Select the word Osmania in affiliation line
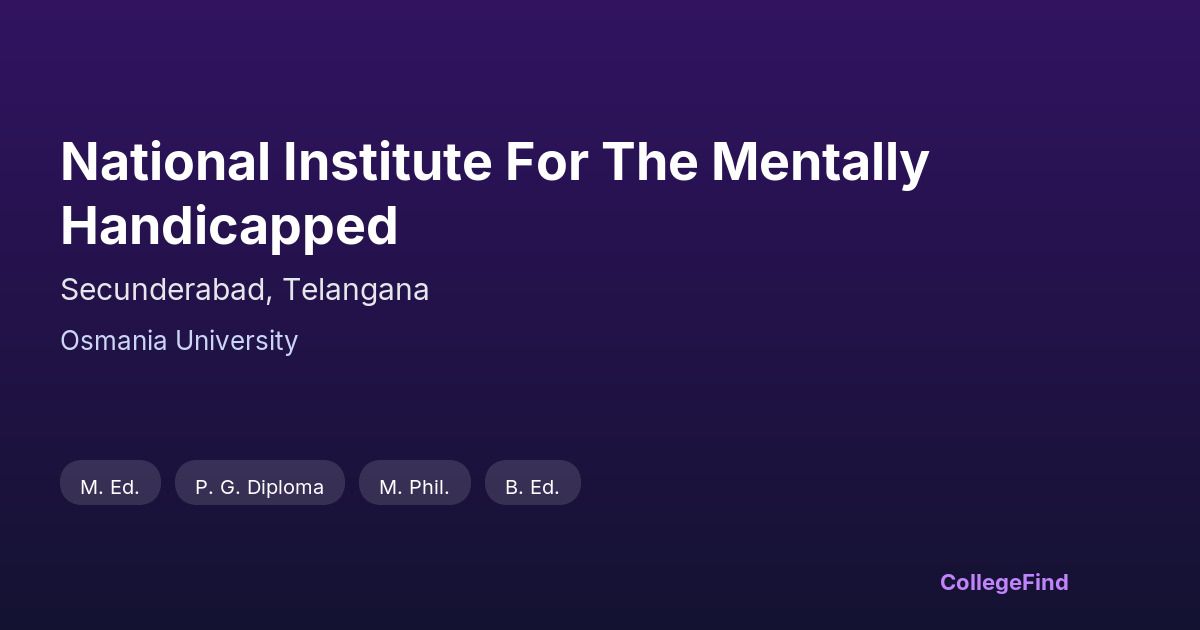The width and height of the screenshot is (1200, 630). [x=114, y=341]
